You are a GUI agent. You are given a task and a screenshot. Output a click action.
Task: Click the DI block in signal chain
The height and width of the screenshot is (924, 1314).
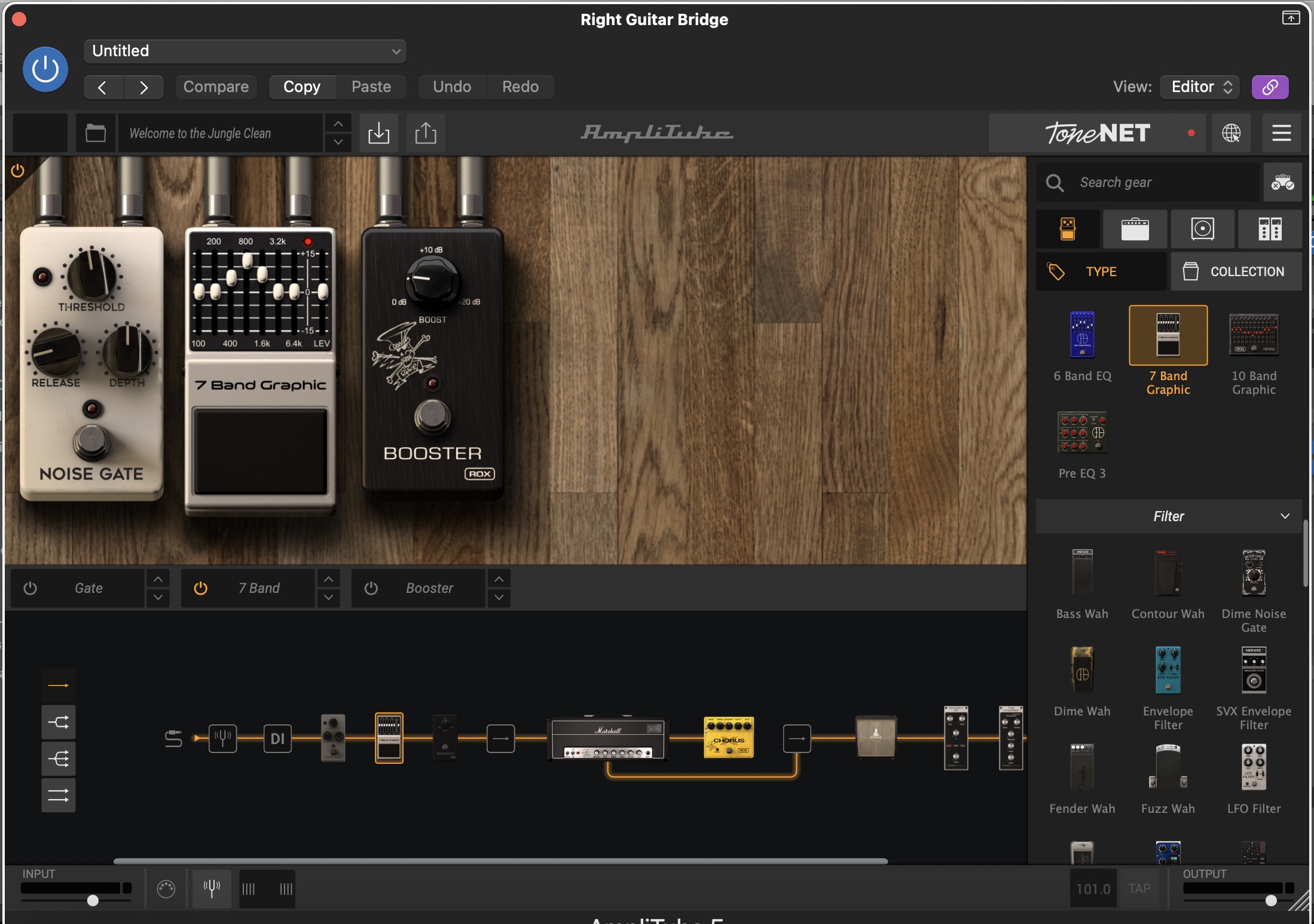coord(277,738)
